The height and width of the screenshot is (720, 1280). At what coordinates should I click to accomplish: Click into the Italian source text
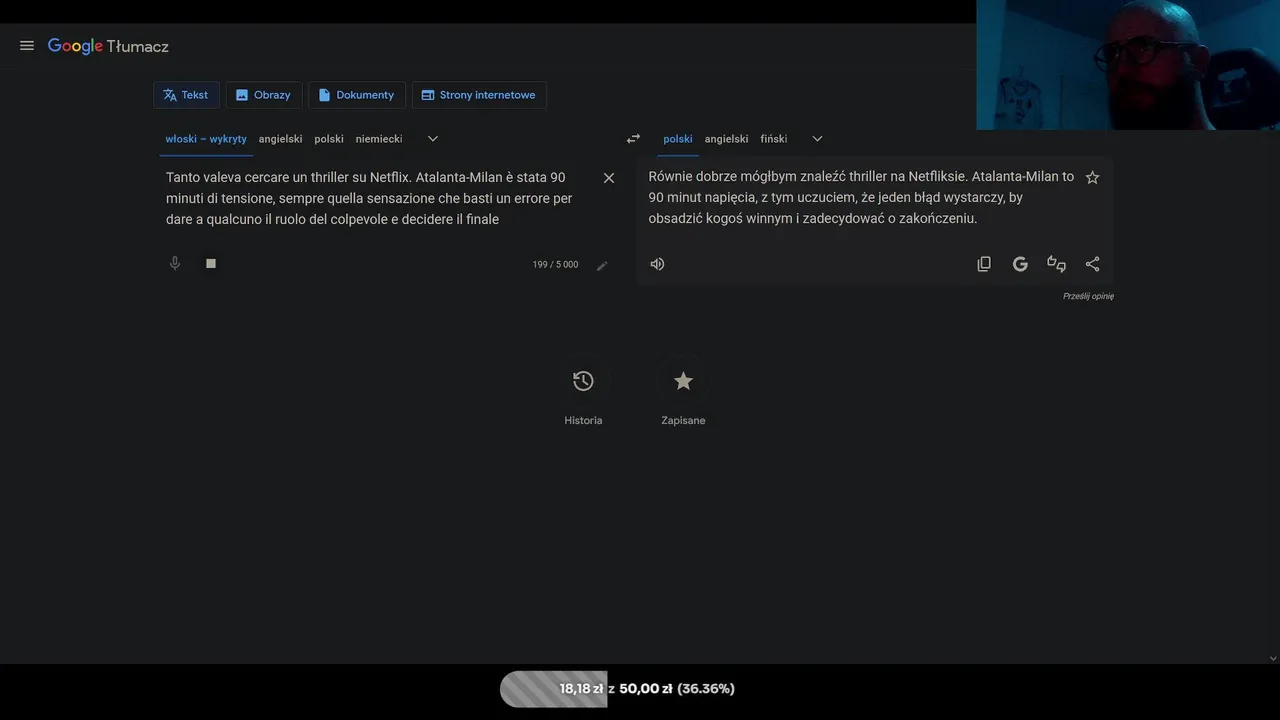point(369,198)
